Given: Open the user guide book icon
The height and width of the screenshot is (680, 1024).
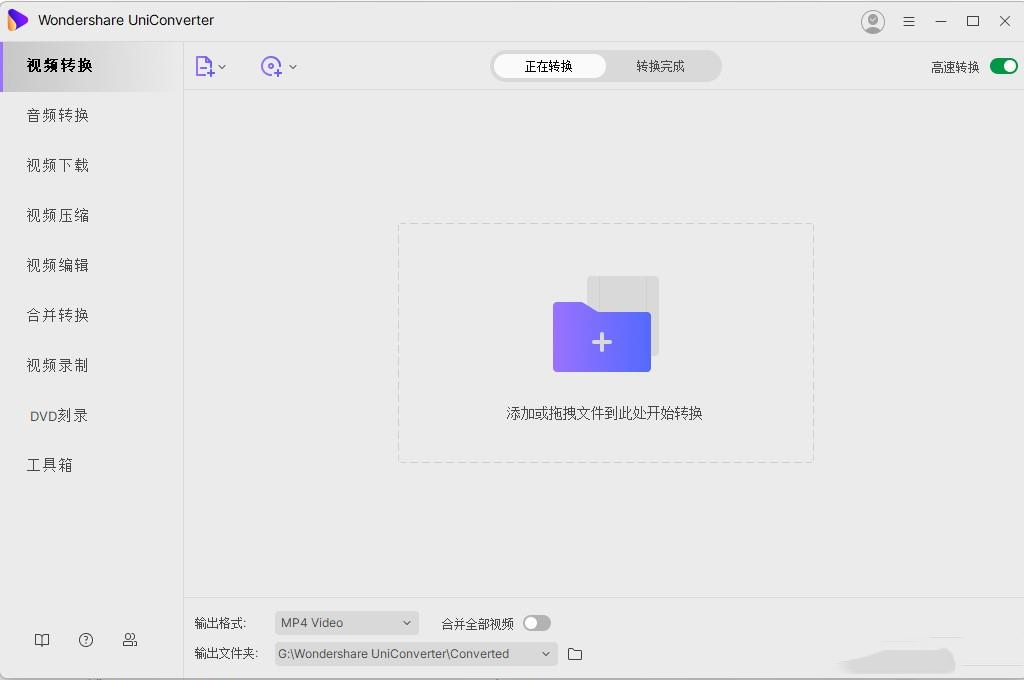Looking at the screenshot, I should (x=41, y=639).
